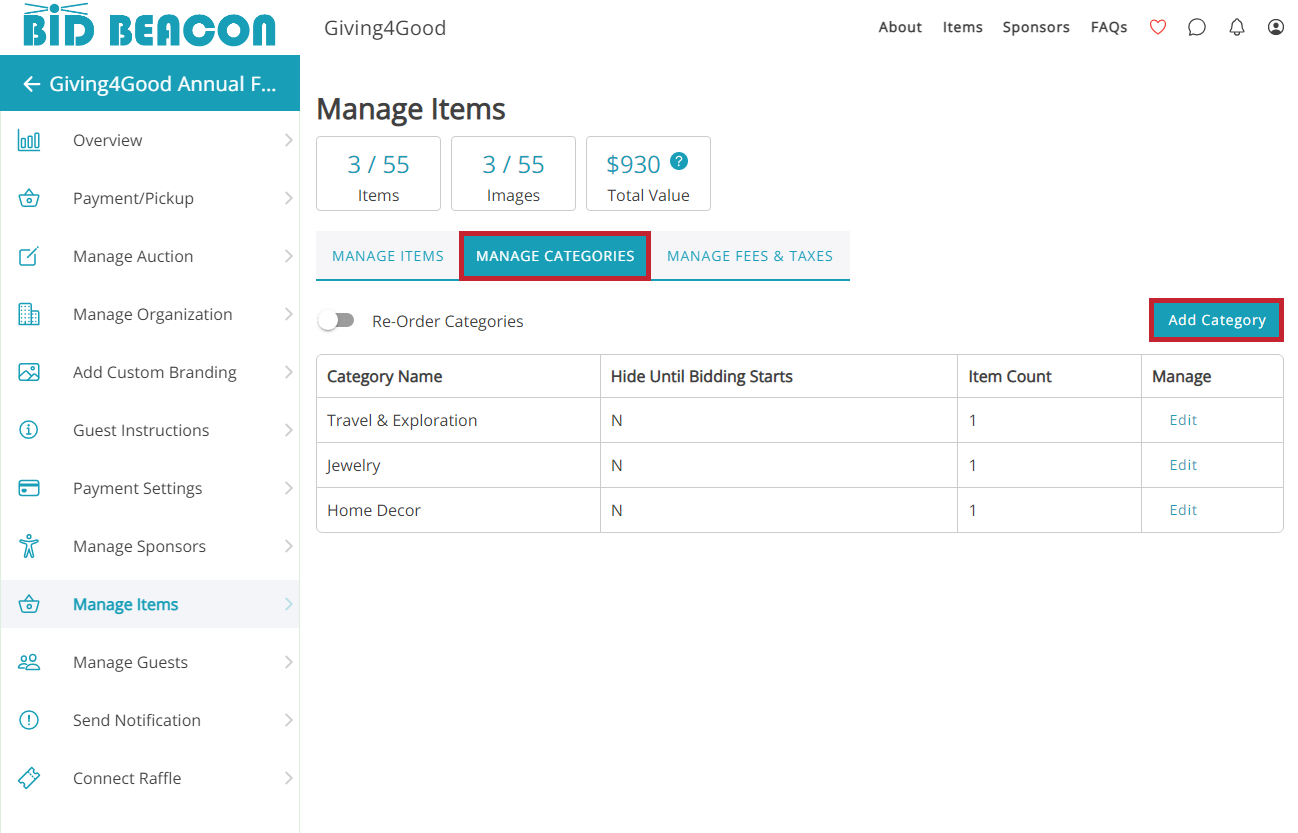This screenshot has height=833, width=1298.
Task: Click the Payment/Pickup basket icon
Action: pyautogui.click(x=29, y=198)
